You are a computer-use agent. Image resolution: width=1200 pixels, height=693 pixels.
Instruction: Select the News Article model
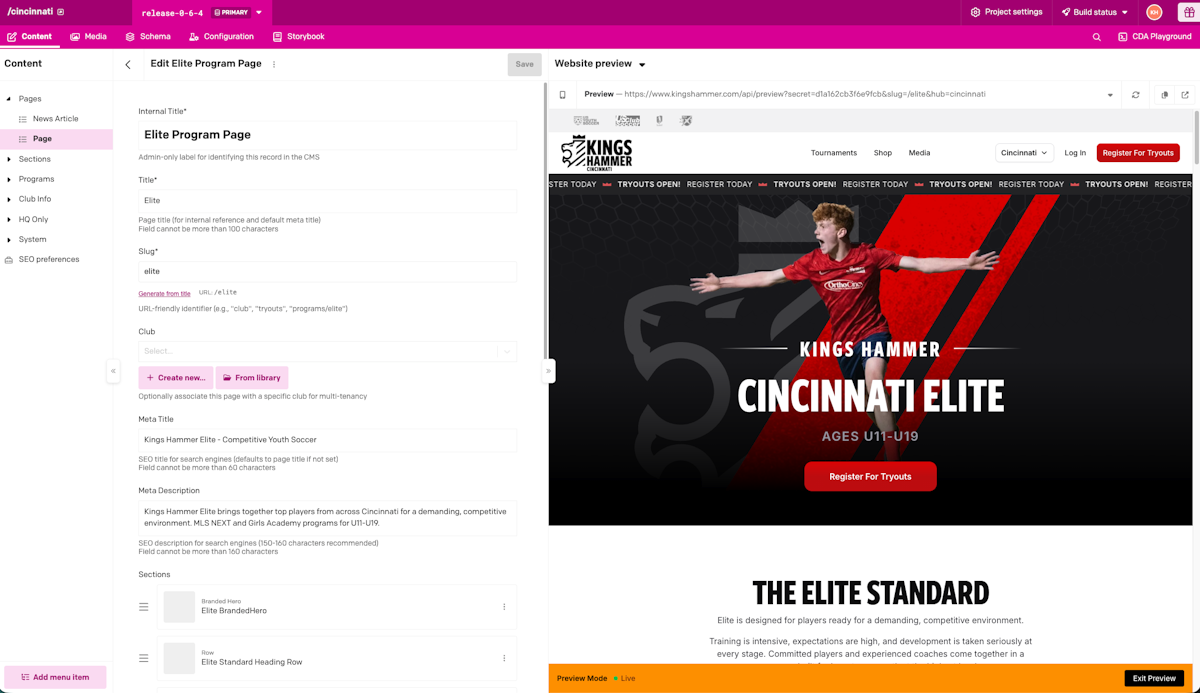[55, 119]
